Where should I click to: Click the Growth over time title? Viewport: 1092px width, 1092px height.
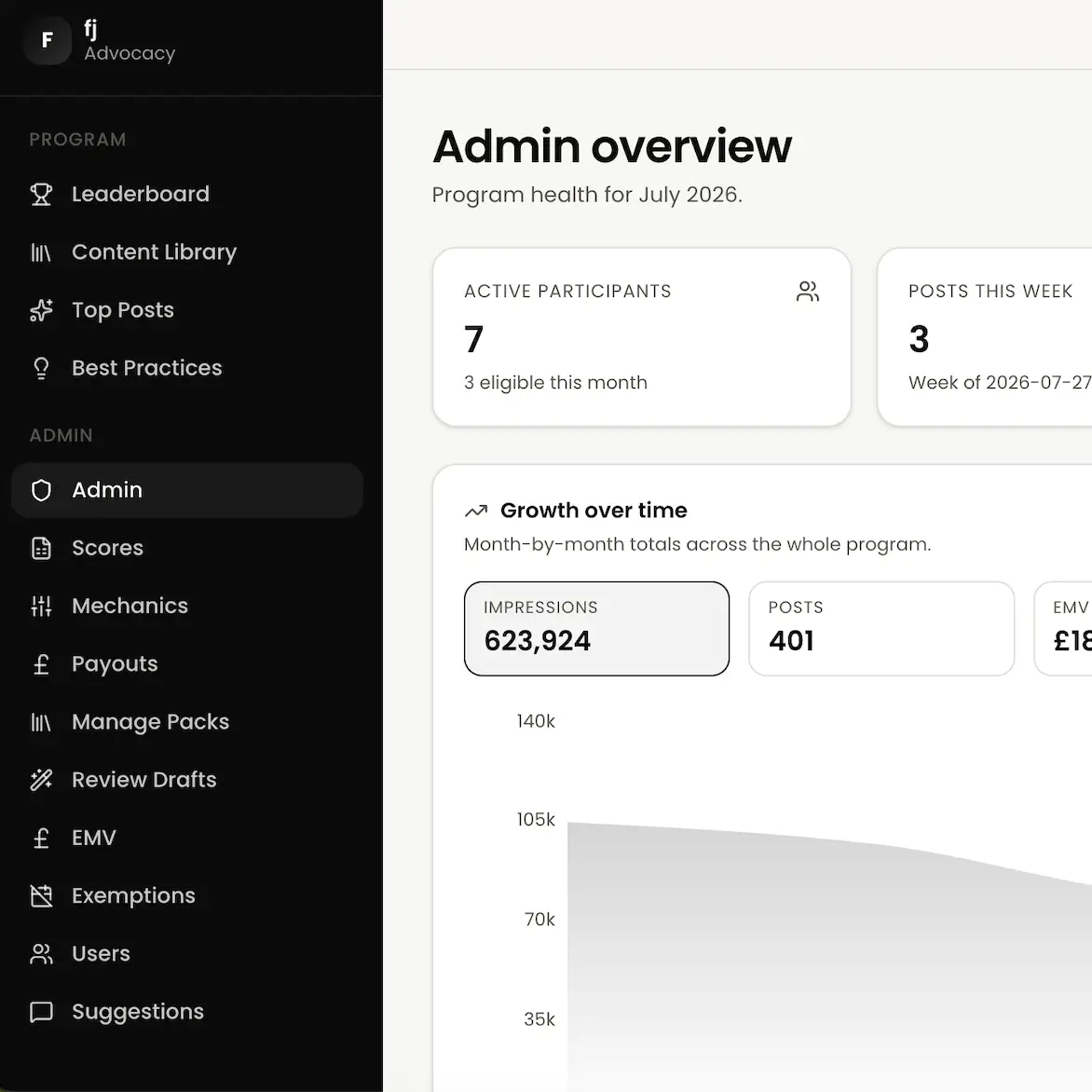coord(594,511)
